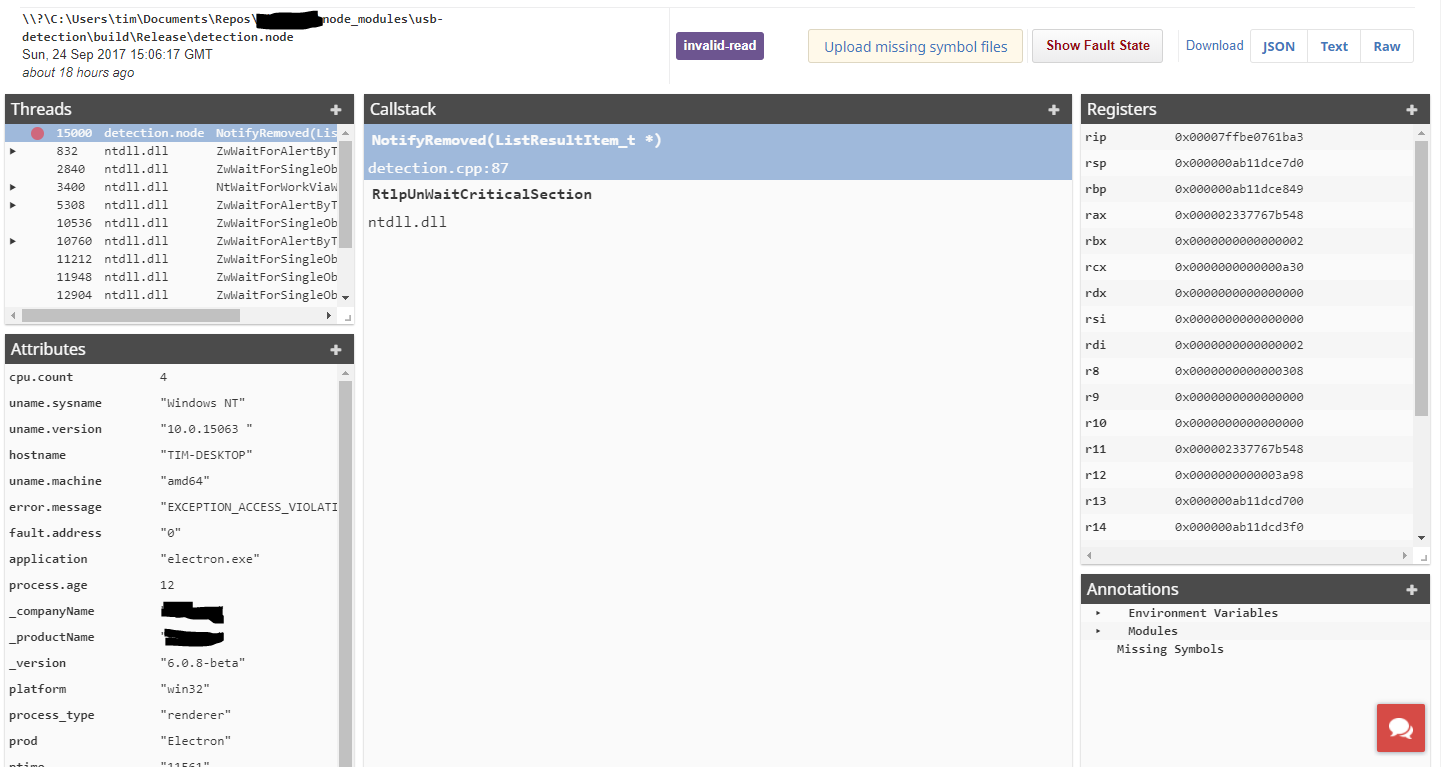Screen dimensions: 1441x767
Task: Download crash in Raw format
Action: 1387,46
